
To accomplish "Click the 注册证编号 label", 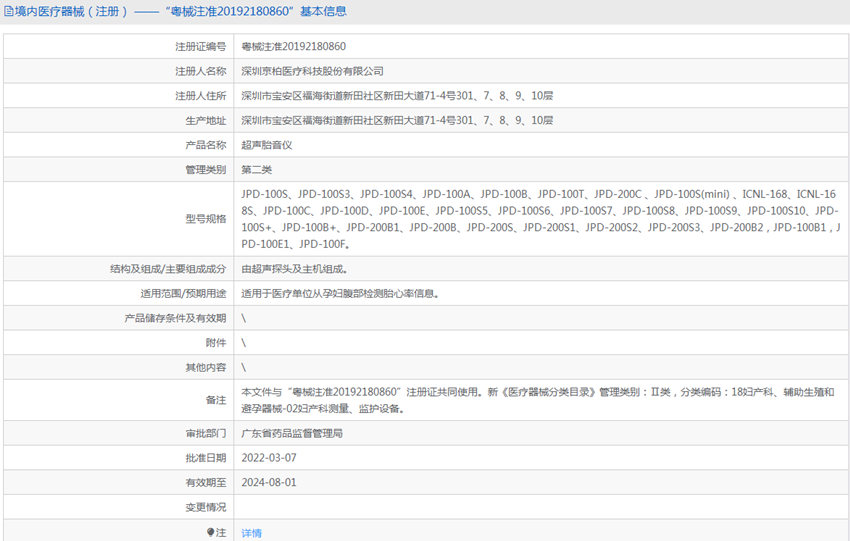I will point(201,47).
